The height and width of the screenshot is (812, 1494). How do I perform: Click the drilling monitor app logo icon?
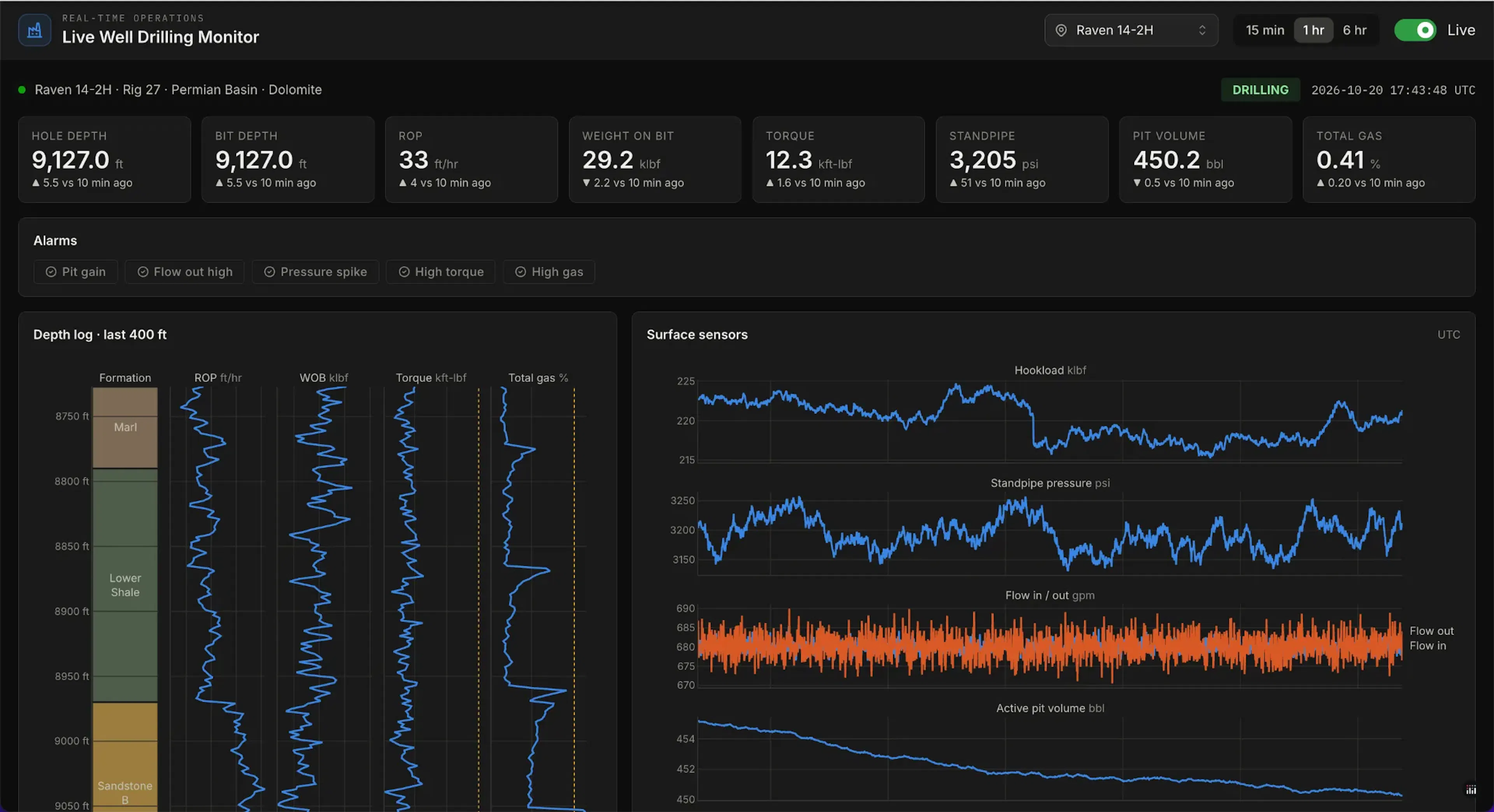tap(35, 30)
